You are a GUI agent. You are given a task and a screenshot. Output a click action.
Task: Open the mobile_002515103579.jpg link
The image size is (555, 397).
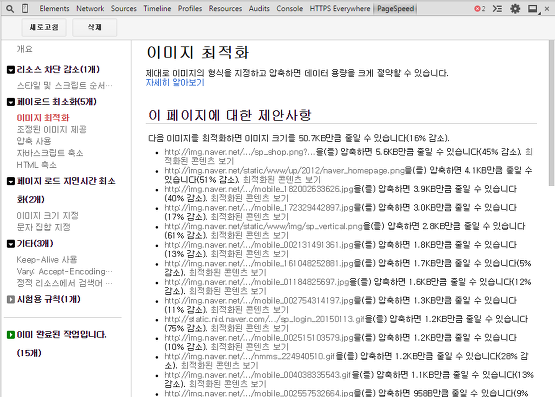(x=259, y=338)
